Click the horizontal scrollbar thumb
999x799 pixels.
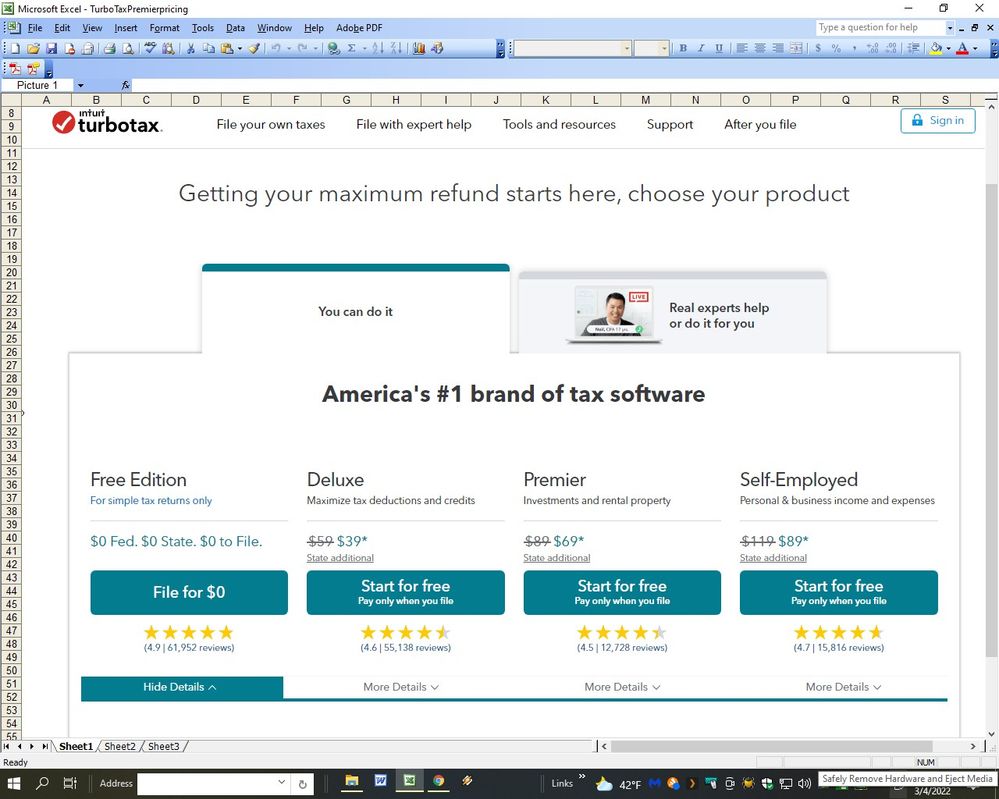(x=772, y=746)
